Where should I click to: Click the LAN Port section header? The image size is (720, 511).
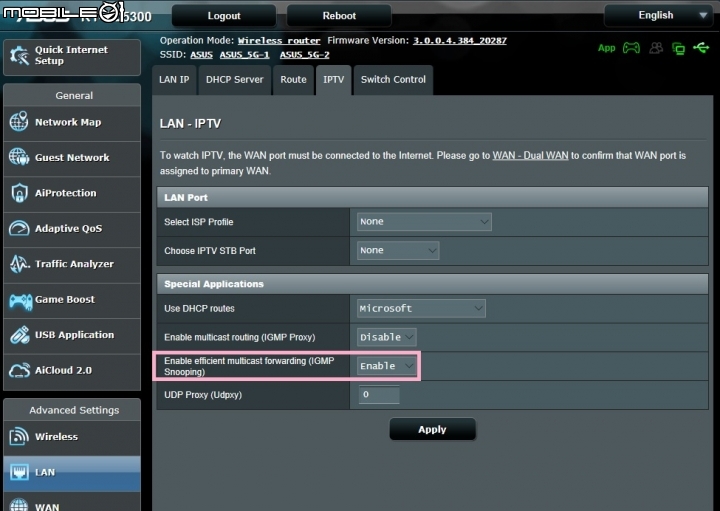click(432, 197)
